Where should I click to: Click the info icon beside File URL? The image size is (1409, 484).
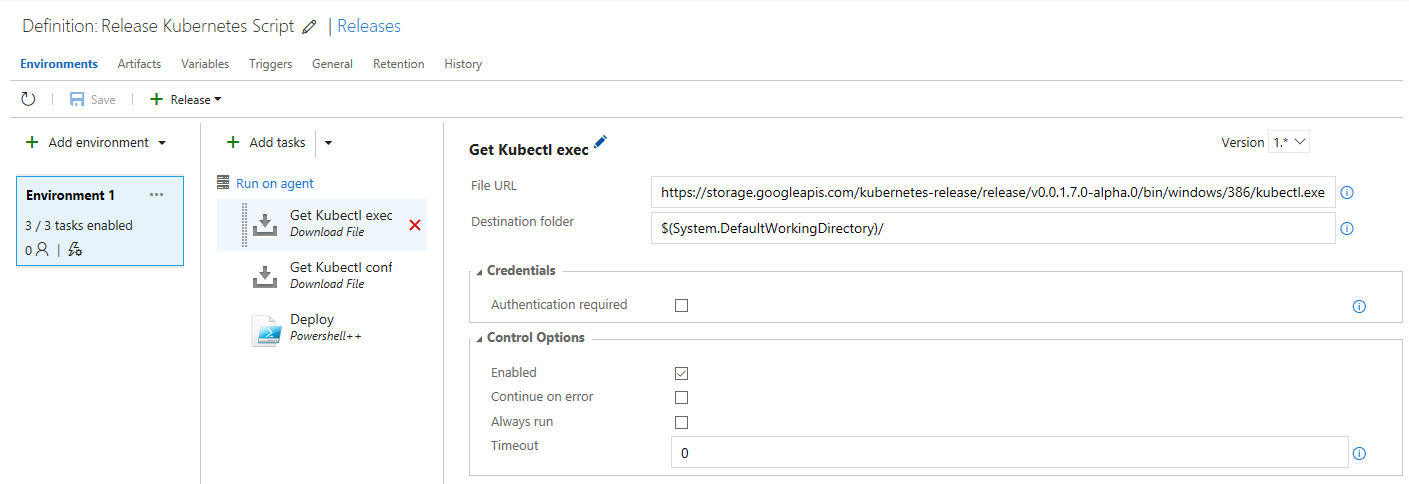(x=1346, y=193)
